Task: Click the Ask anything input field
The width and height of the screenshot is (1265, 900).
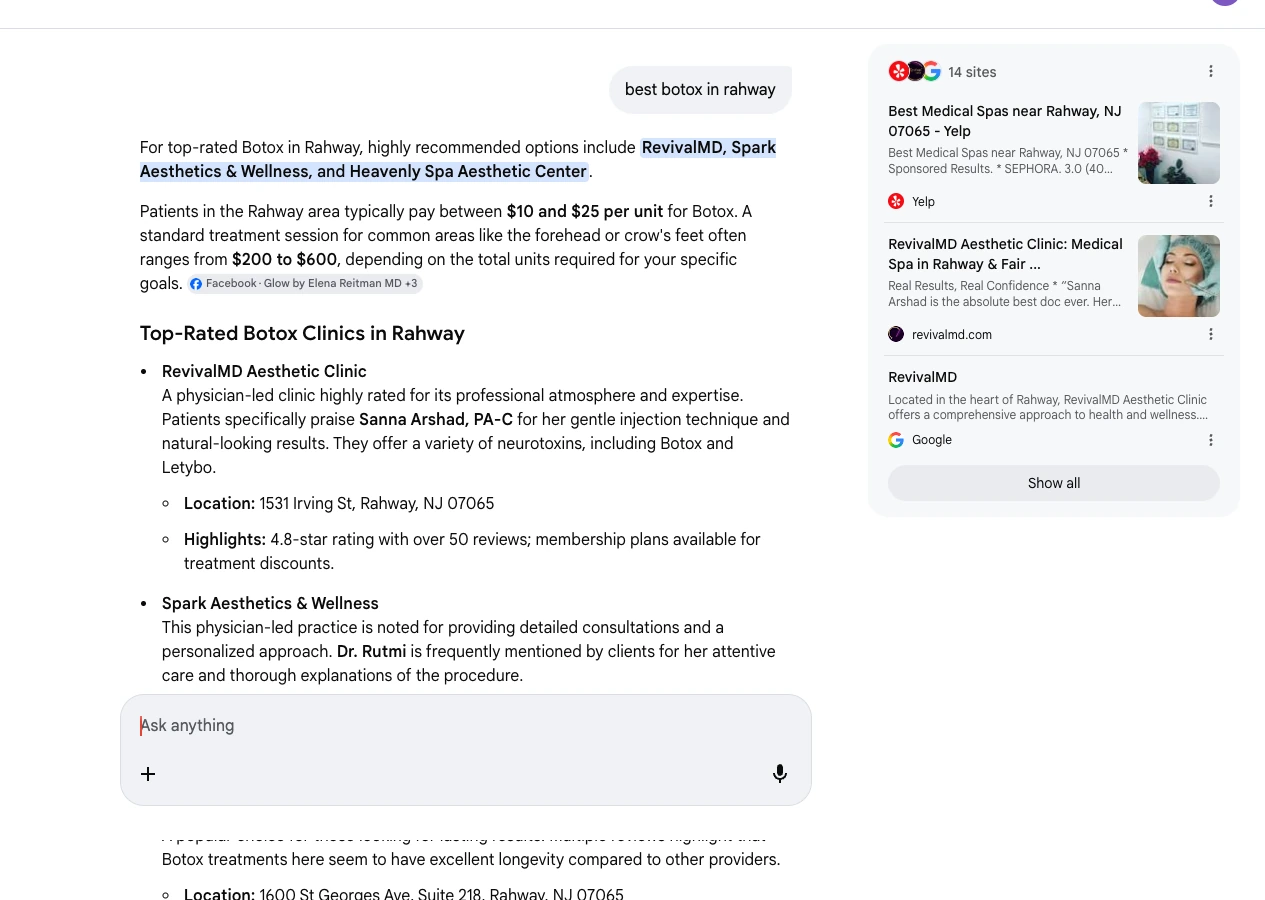Action: [465, 725]
